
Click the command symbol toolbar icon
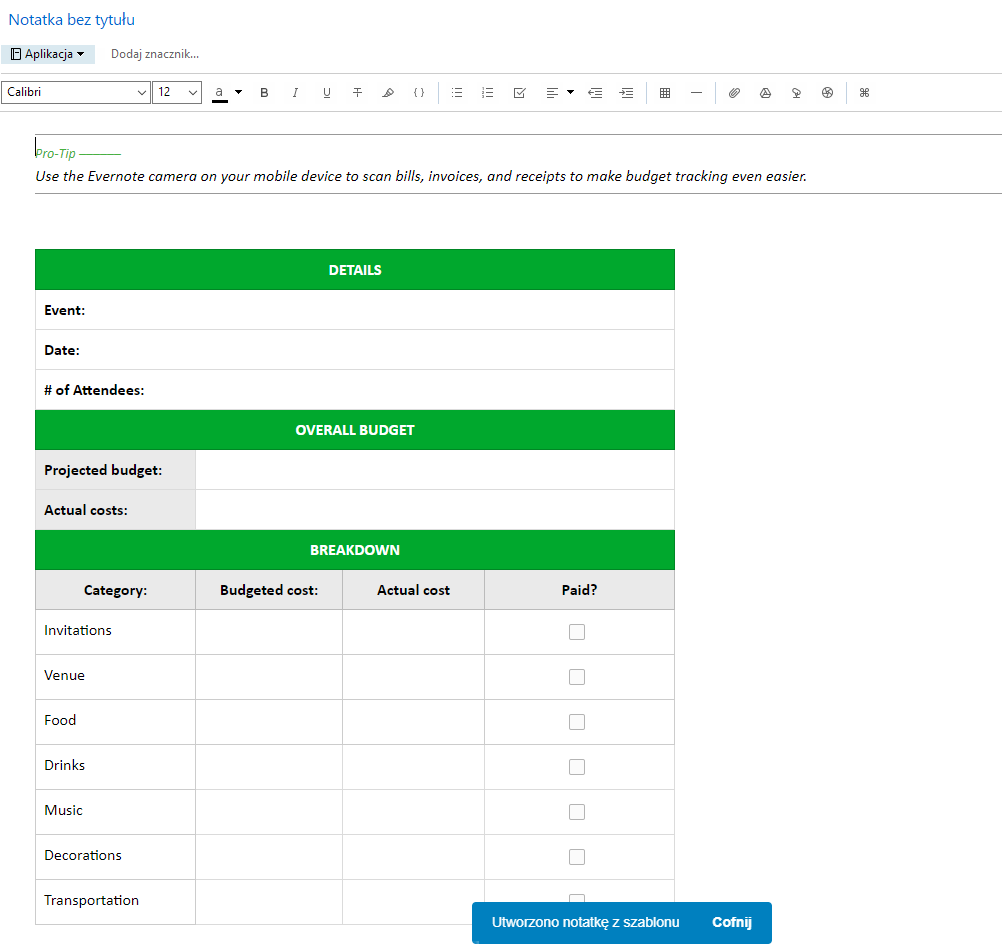tap(865, 93)
